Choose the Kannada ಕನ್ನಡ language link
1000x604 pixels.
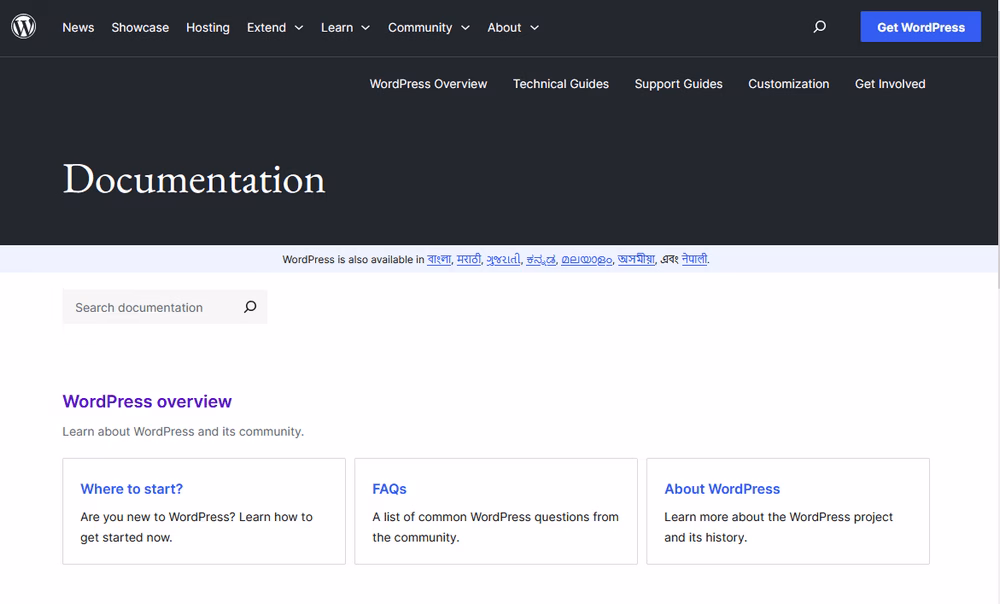point(541,259)
